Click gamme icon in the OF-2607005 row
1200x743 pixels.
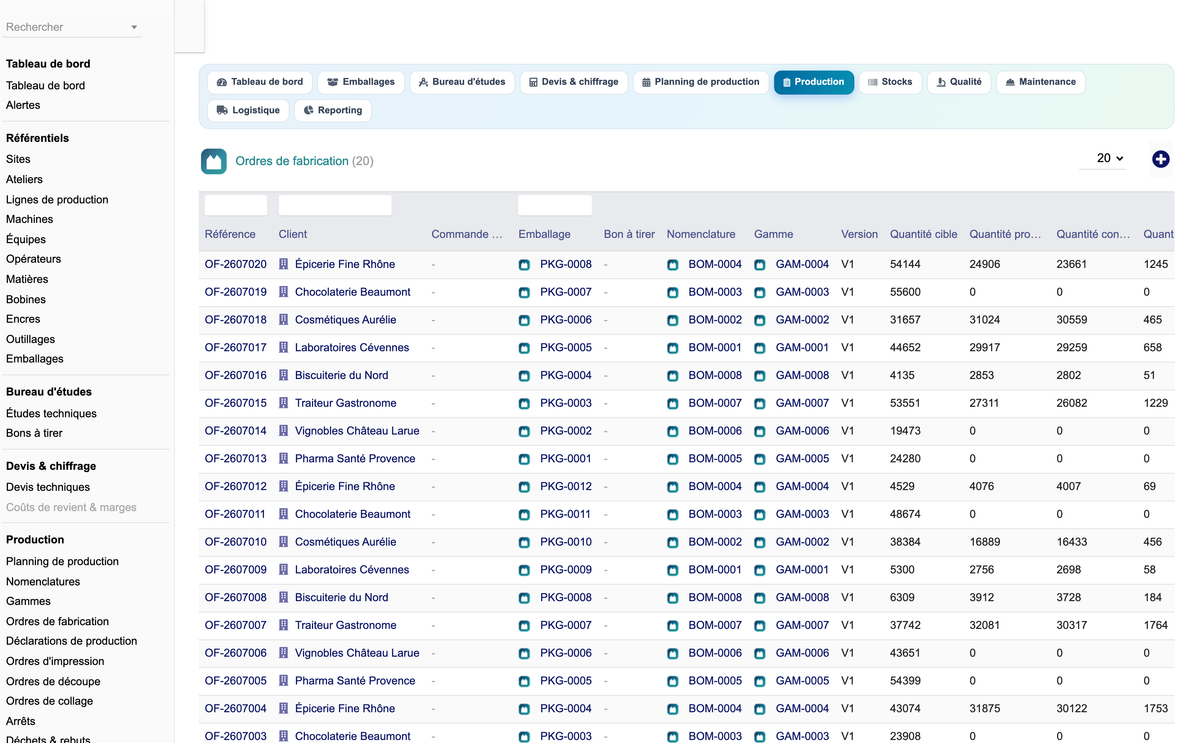click(760, 681)
